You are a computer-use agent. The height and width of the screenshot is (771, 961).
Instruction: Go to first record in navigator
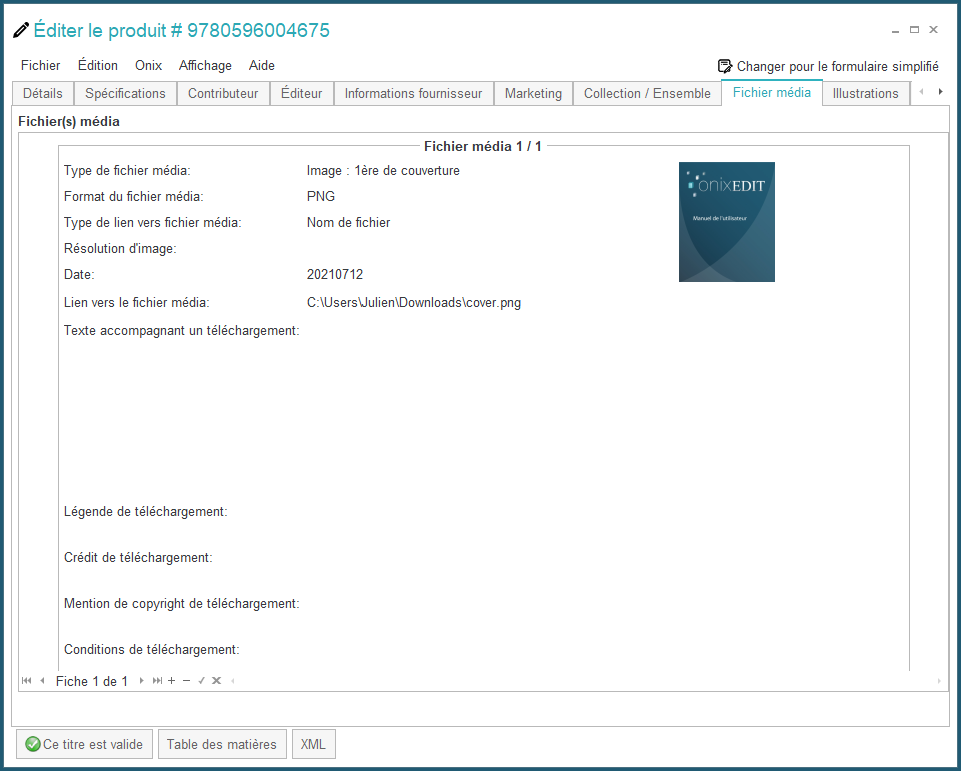tap(26, 680)
